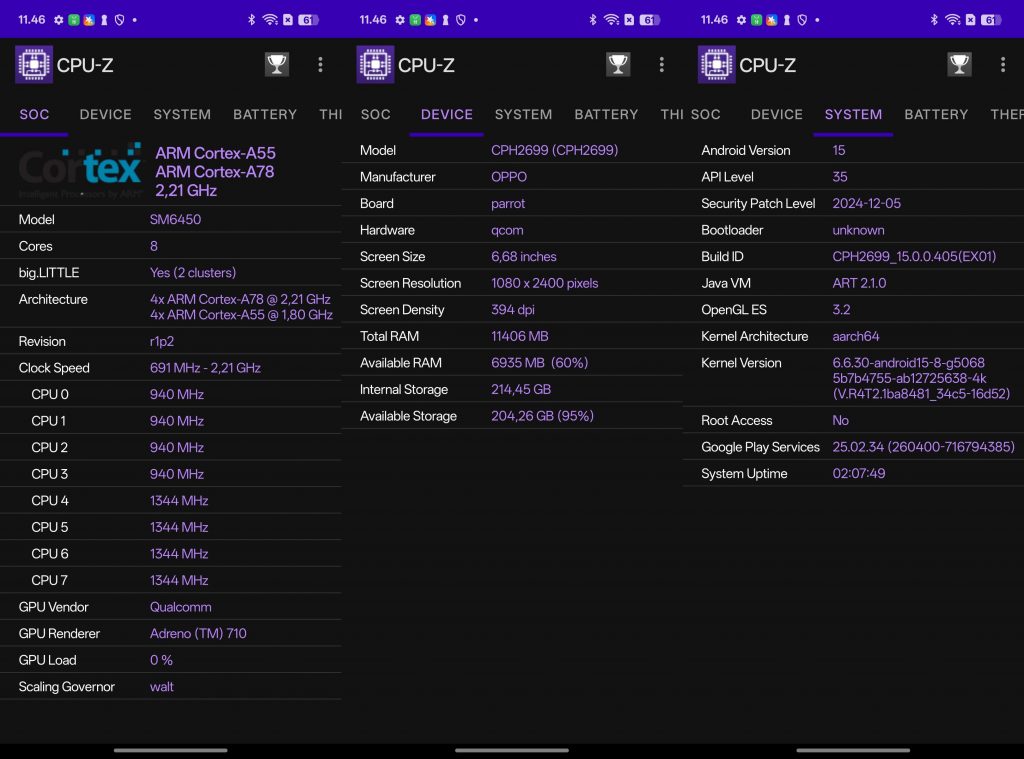
Task: Select SOC tab in left panel
Action: pyautogui.click(x=34, y=114)
